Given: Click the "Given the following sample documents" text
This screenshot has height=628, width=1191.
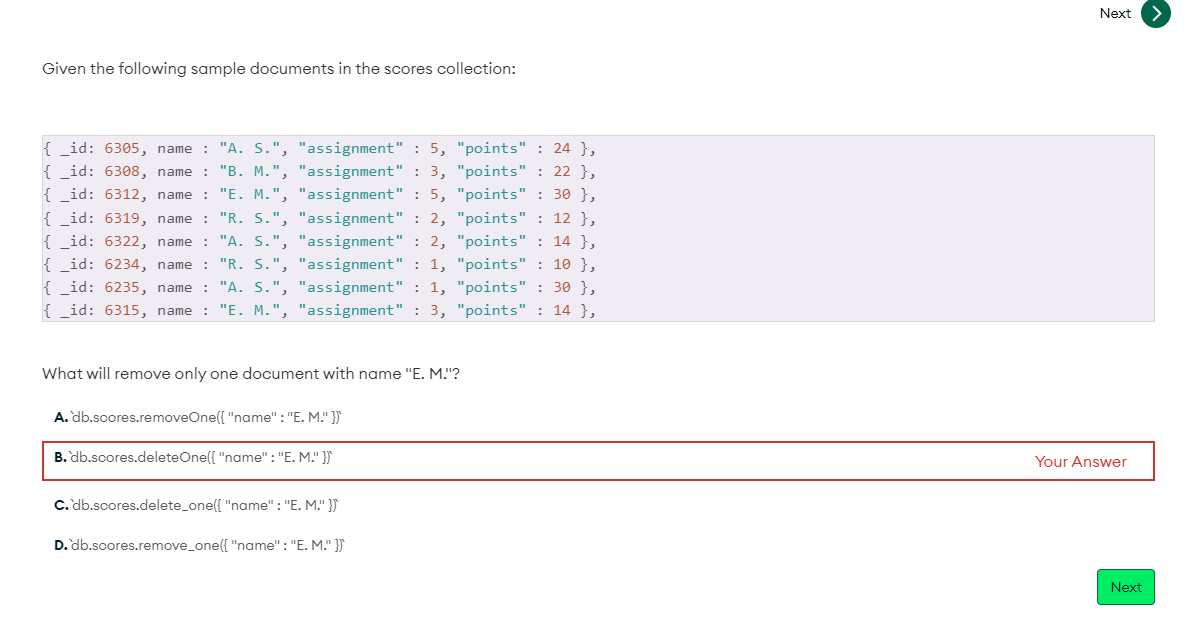Looking at the screenshot, I should (278, 69).
